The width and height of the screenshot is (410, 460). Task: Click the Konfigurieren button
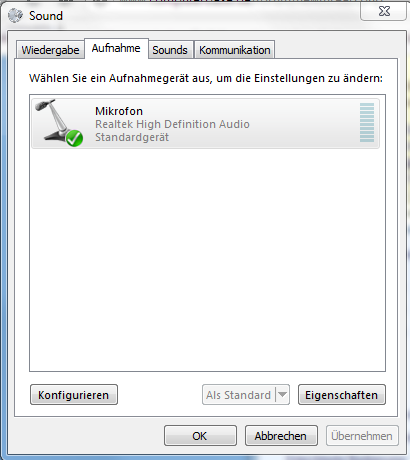point(74,395)
